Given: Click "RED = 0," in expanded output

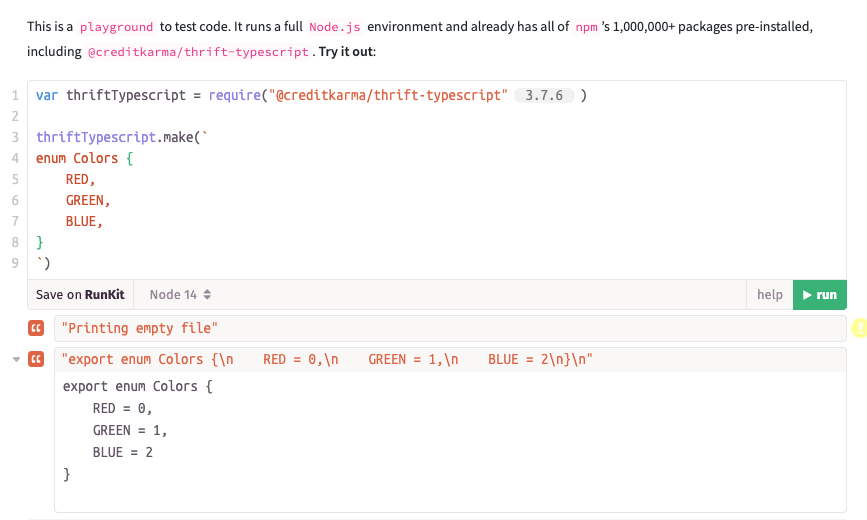Looking at the screenshot, I should coord(122,408).
